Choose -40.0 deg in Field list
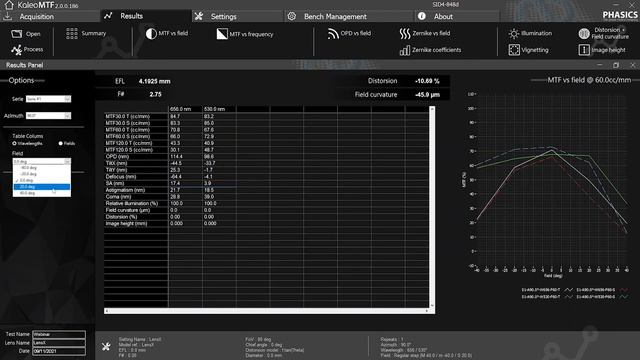640x360 pixels. (42, 168)
